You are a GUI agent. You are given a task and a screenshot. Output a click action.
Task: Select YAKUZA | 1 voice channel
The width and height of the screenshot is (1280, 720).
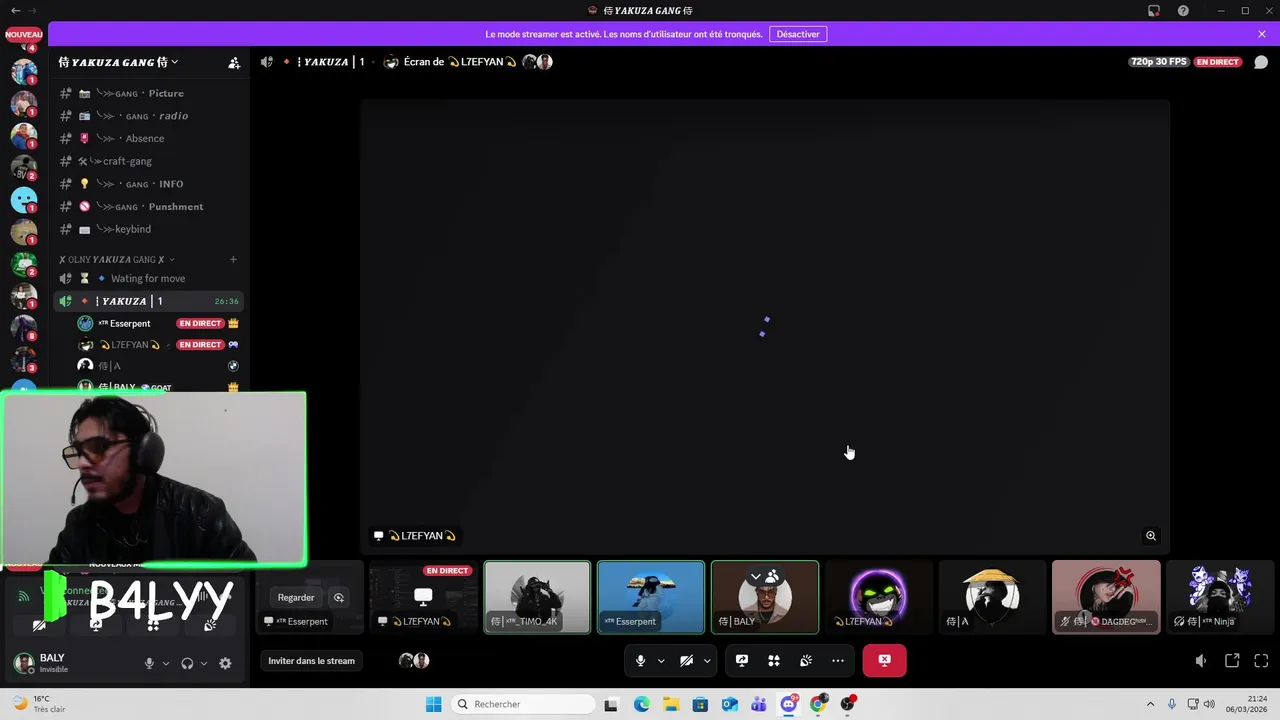(148, 301)
